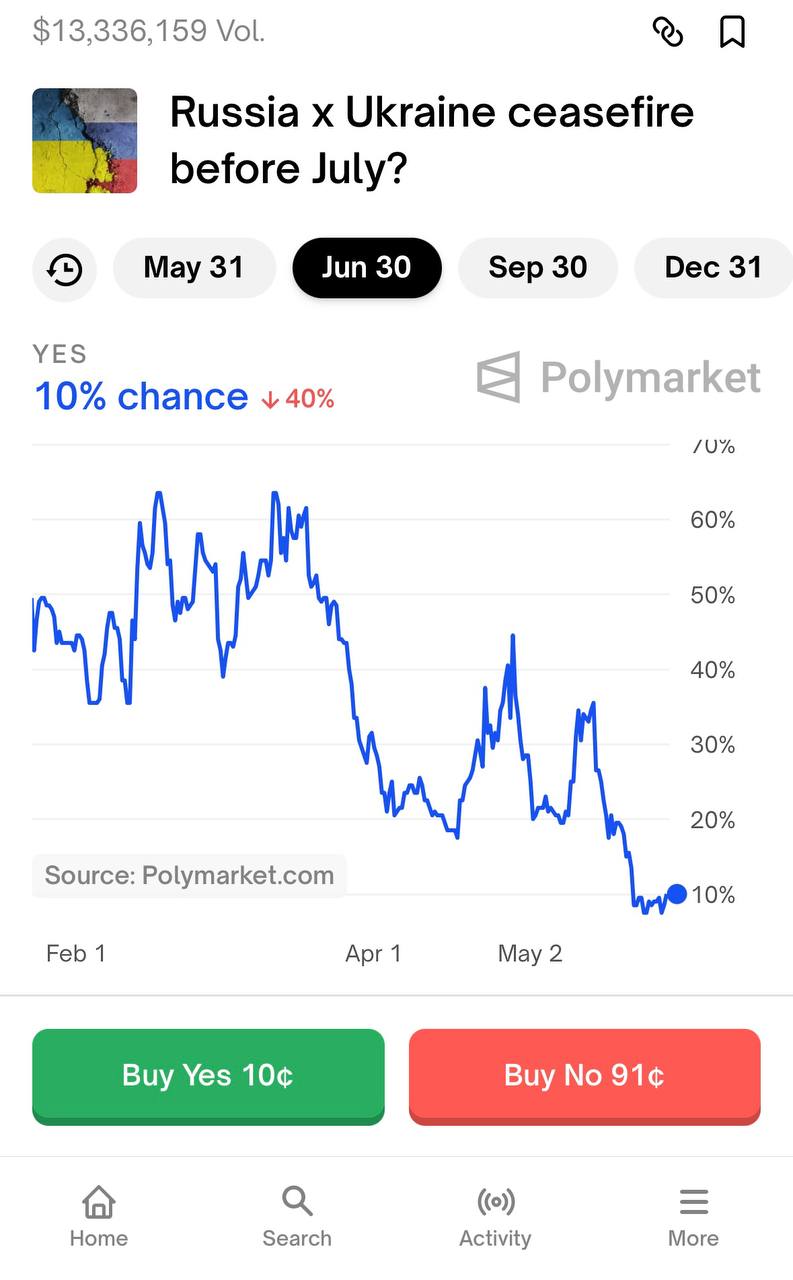The height and width of the screenshot is (1280, 793).
Task: Open Search from the bottom bar
Action: (297, 1216)
